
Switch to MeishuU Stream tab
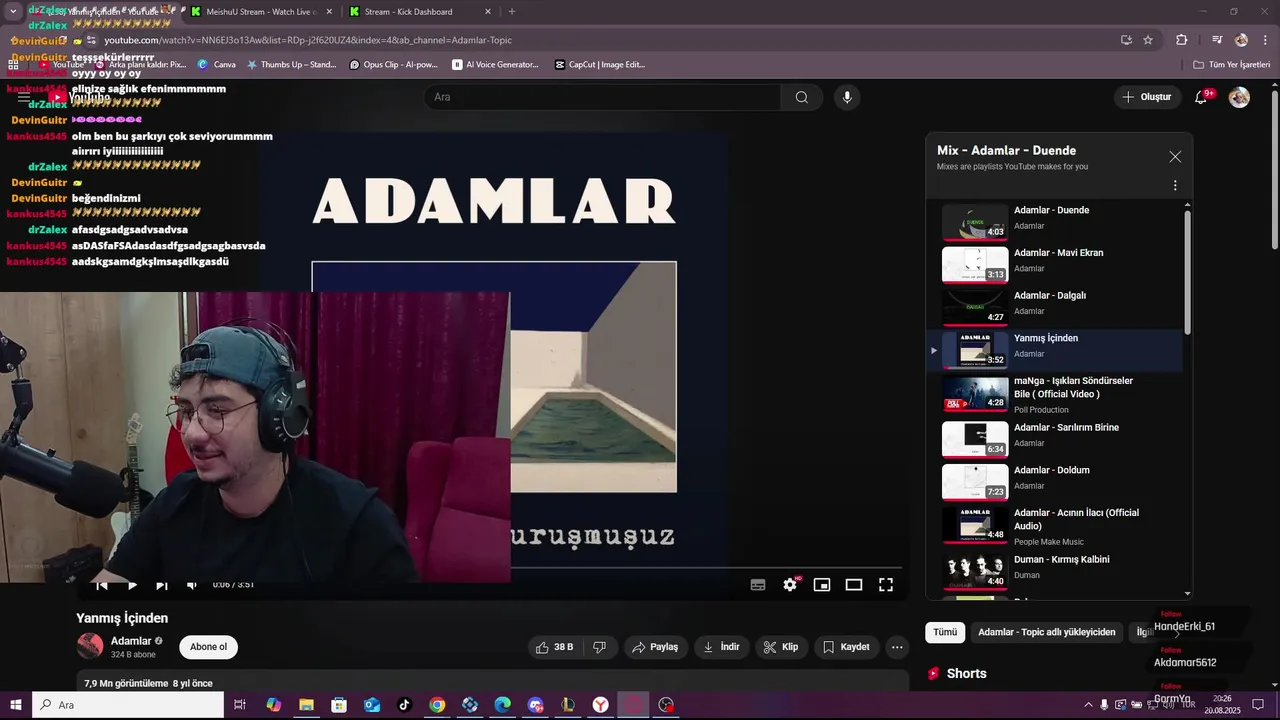coord(261,12)
